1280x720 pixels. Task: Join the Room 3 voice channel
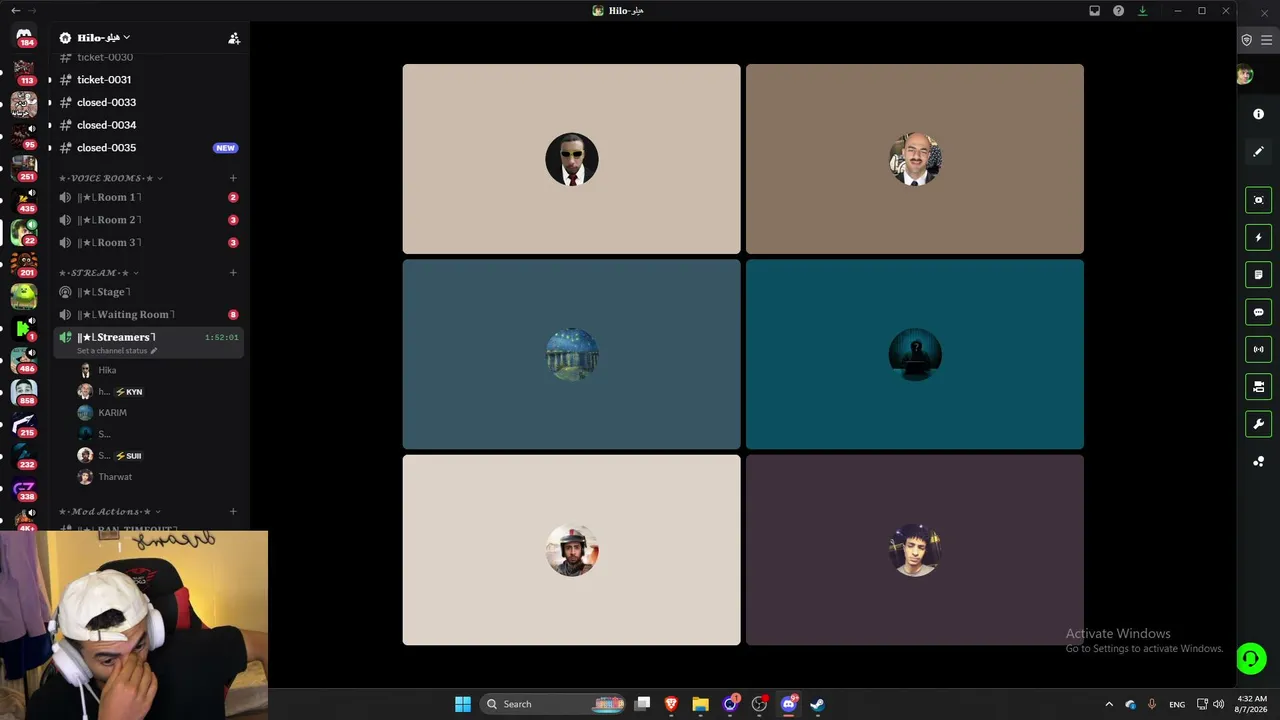[148, 243]
